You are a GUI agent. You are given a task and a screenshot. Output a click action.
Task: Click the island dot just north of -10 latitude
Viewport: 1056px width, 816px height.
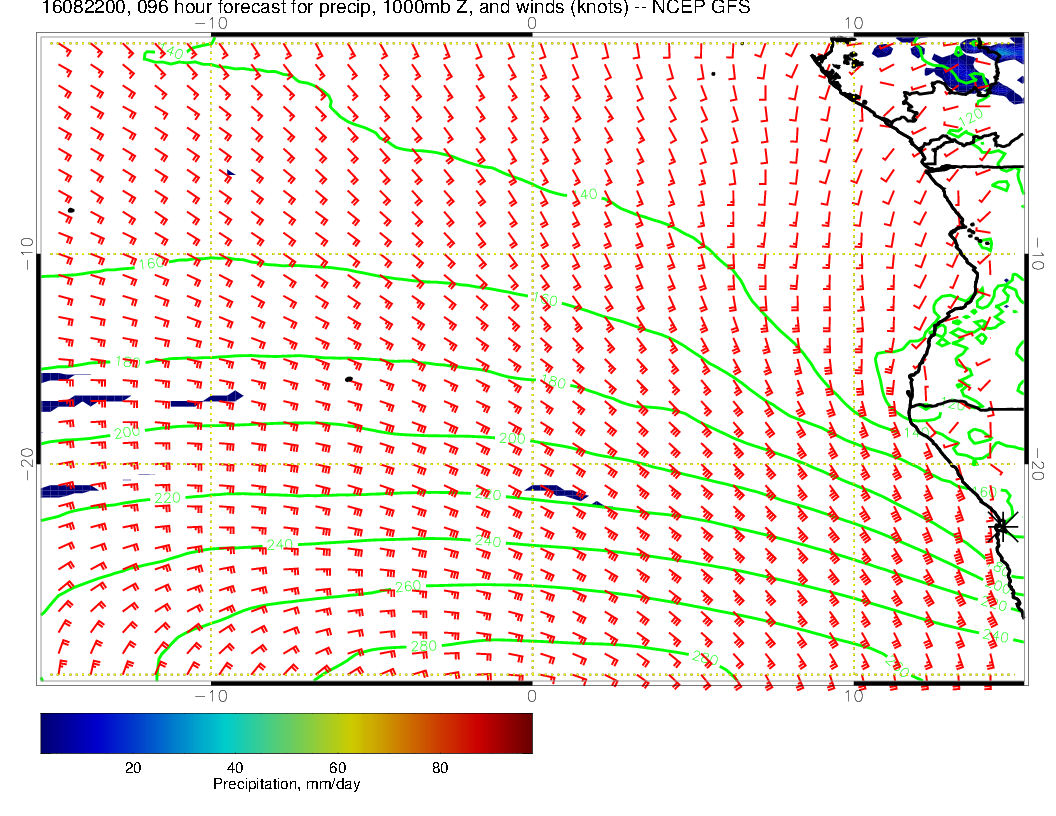point(71,210)
